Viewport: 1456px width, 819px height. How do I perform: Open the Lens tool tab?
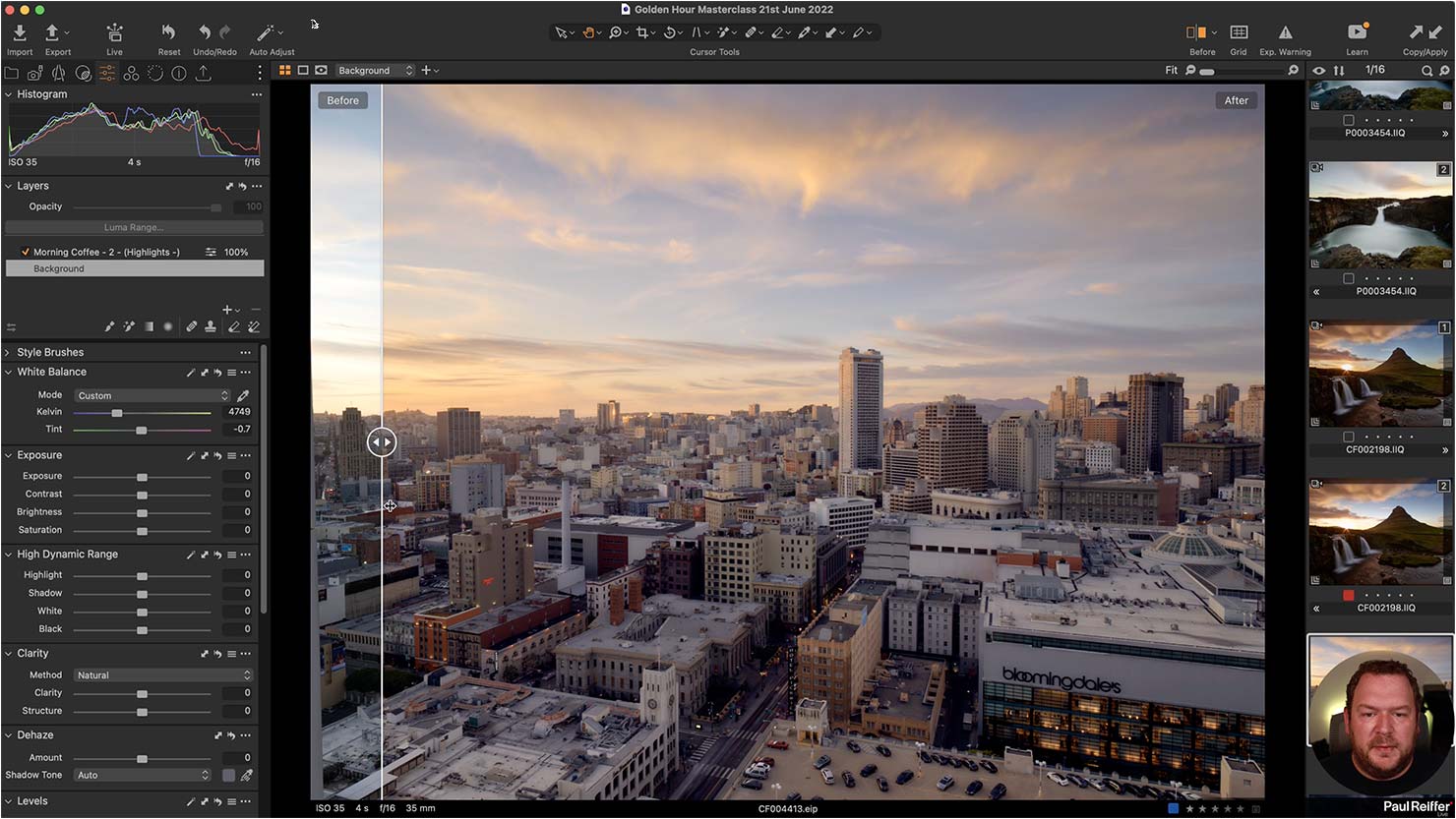pyautogui.click(x=58, y=73)
